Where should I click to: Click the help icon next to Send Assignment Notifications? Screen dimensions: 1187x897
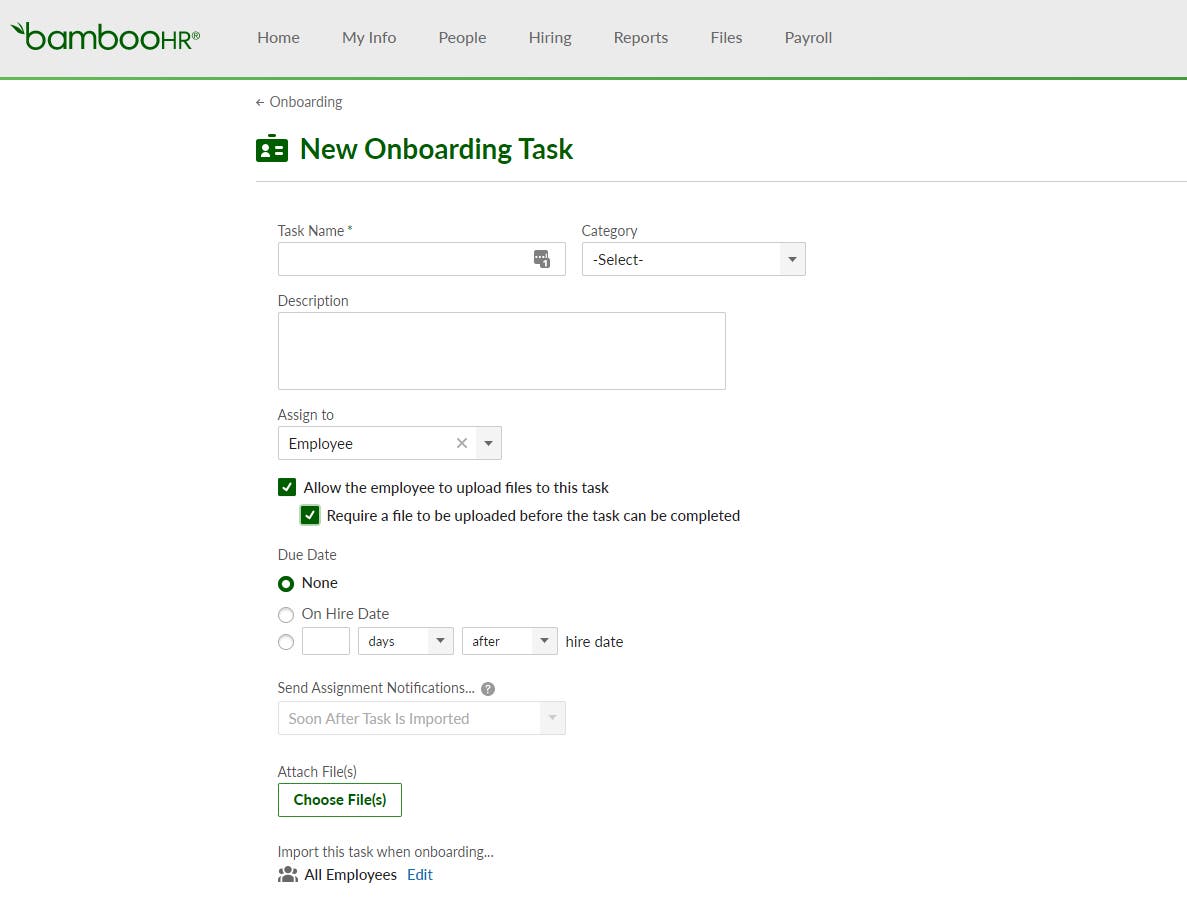coord(487,687)
